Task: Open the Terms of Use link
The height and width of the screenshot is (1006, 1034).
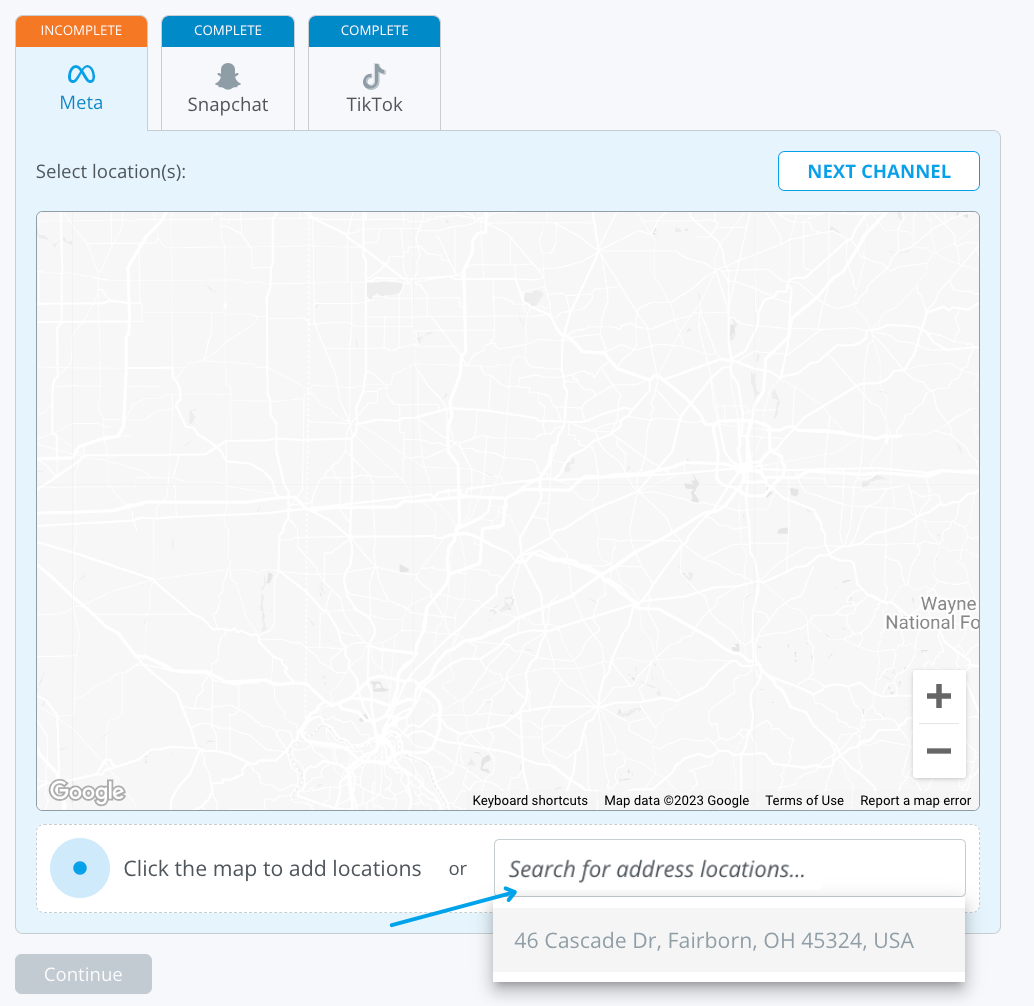Action: (804, 801)
